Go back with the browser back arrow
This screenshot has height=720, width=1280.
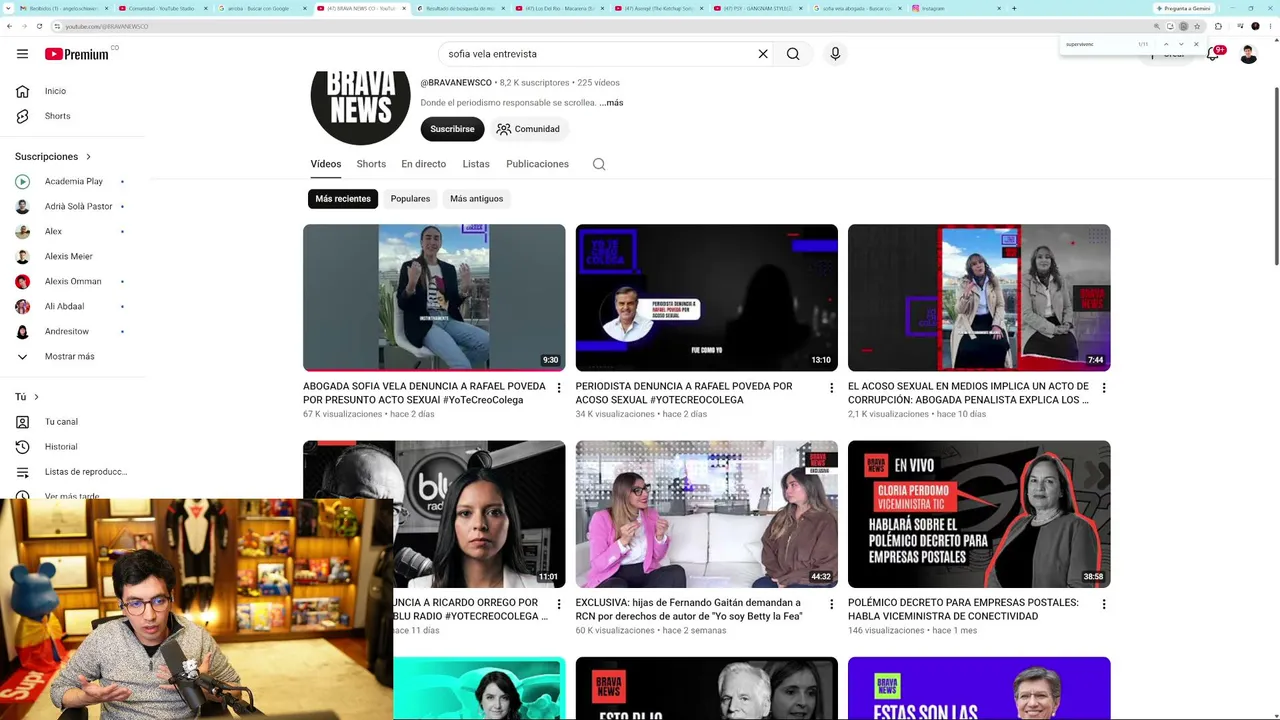click(10, 26)
